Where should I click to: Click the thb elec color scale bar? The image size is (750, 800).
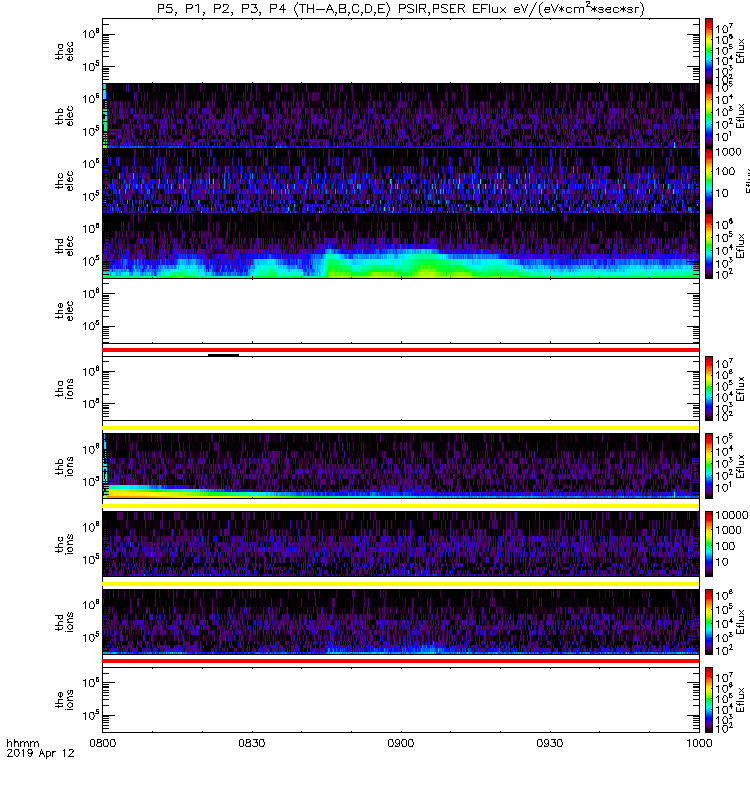pyautogui.click(x=709, y=116)
